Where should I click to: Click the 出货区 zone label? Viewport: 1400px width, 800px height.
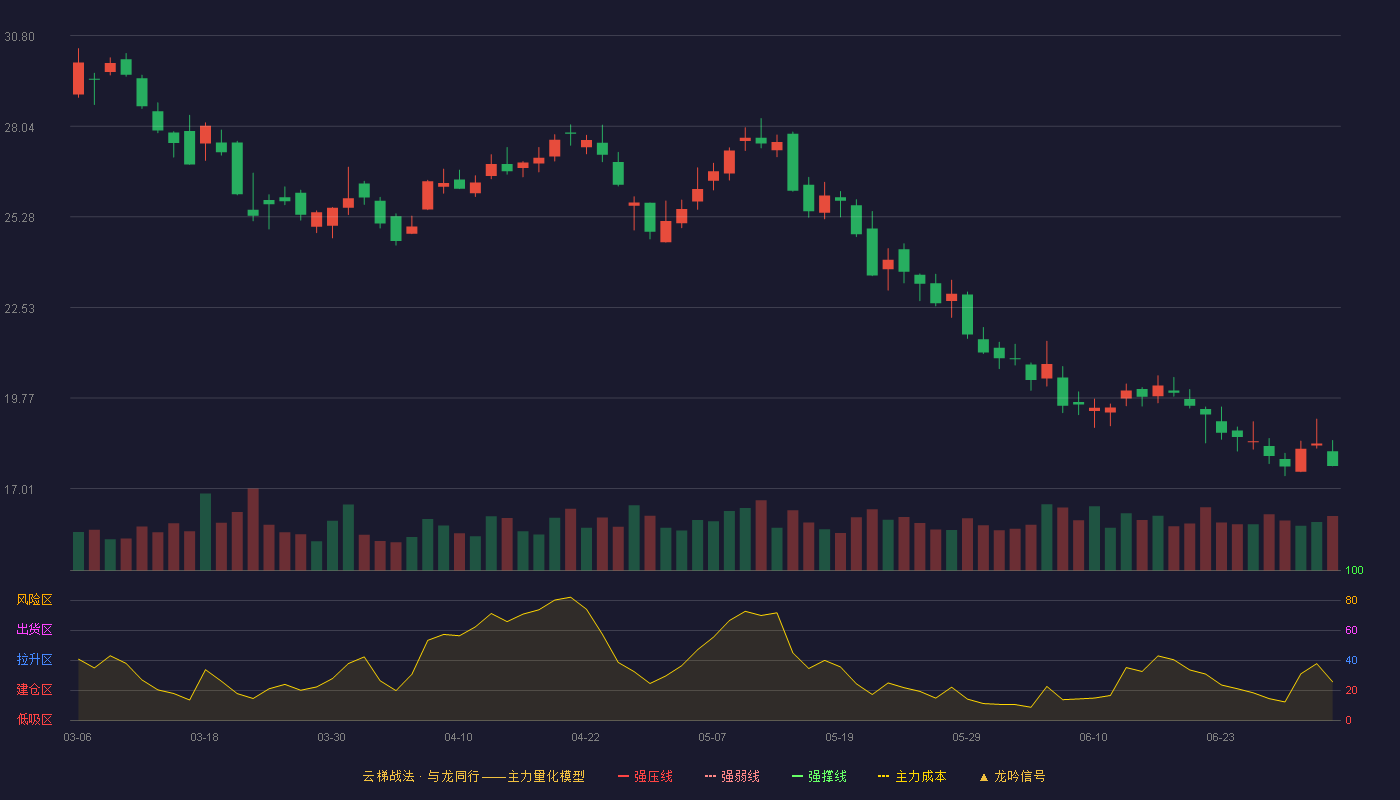[34, 630]
